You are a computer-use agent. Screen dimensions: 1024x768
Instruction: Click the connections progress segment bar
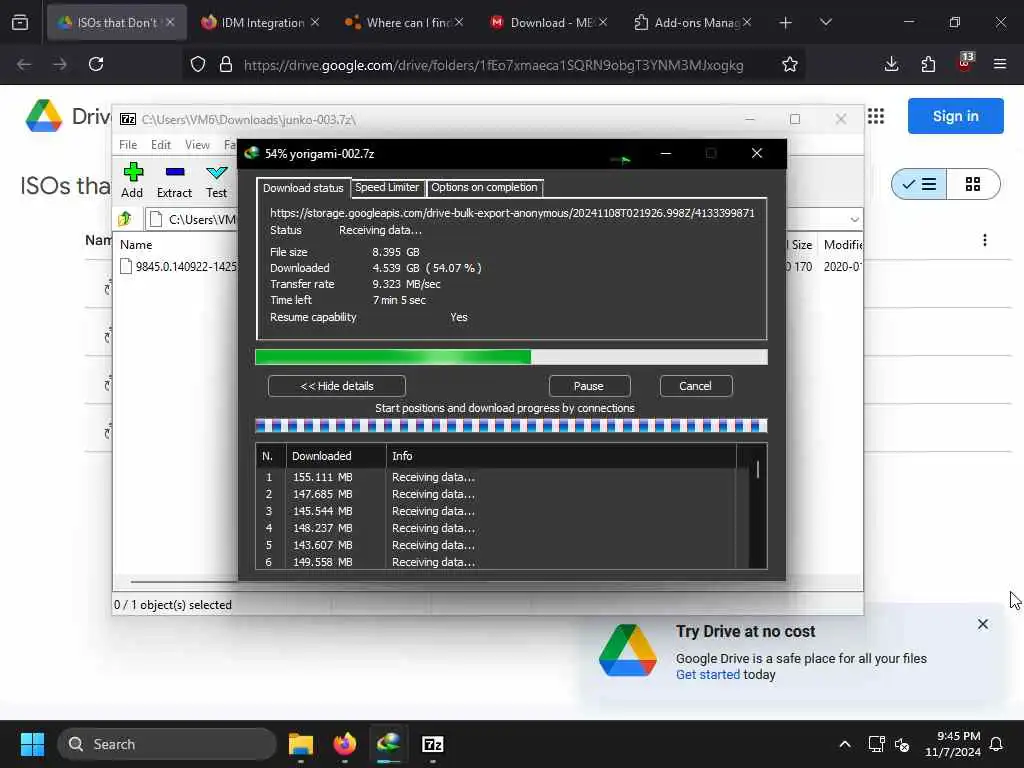point(511,426)
